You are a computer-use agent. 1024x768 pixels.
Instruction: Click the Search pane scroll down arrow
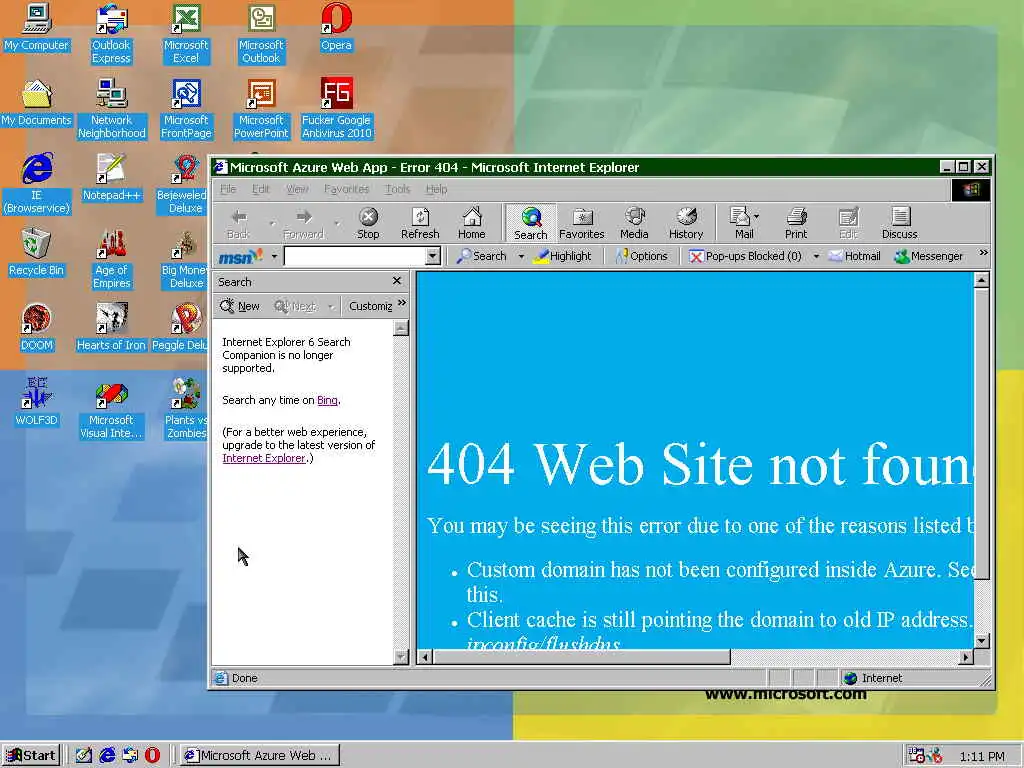tap(401, 657)
